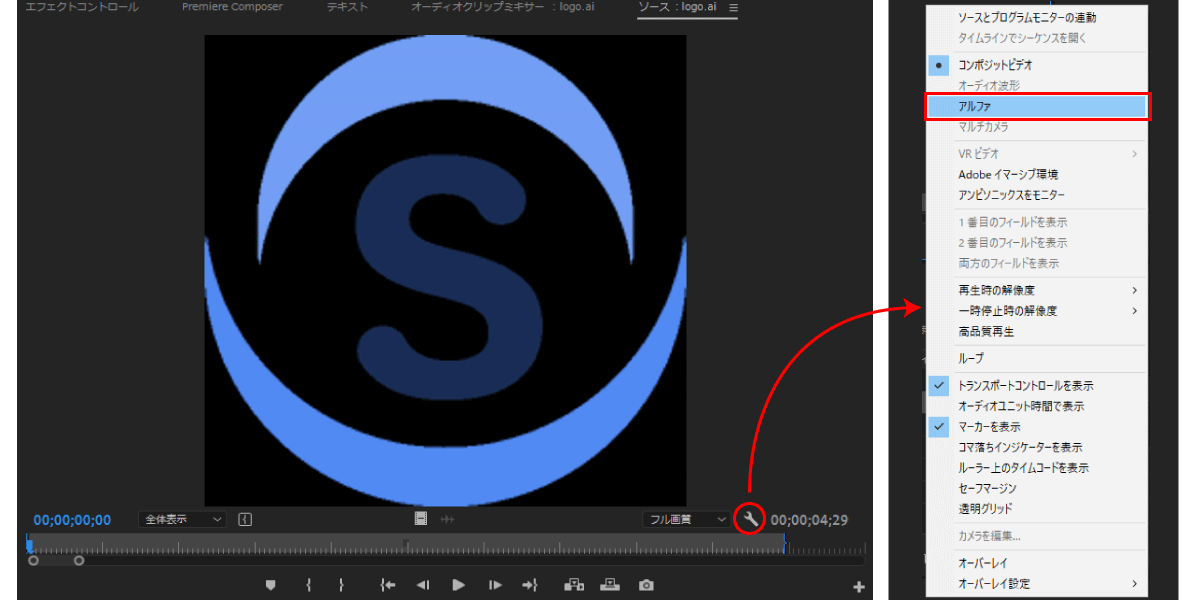Open the Source panel menu icon
This screenshot has height=600, width=1200.
tap(733, 8)
